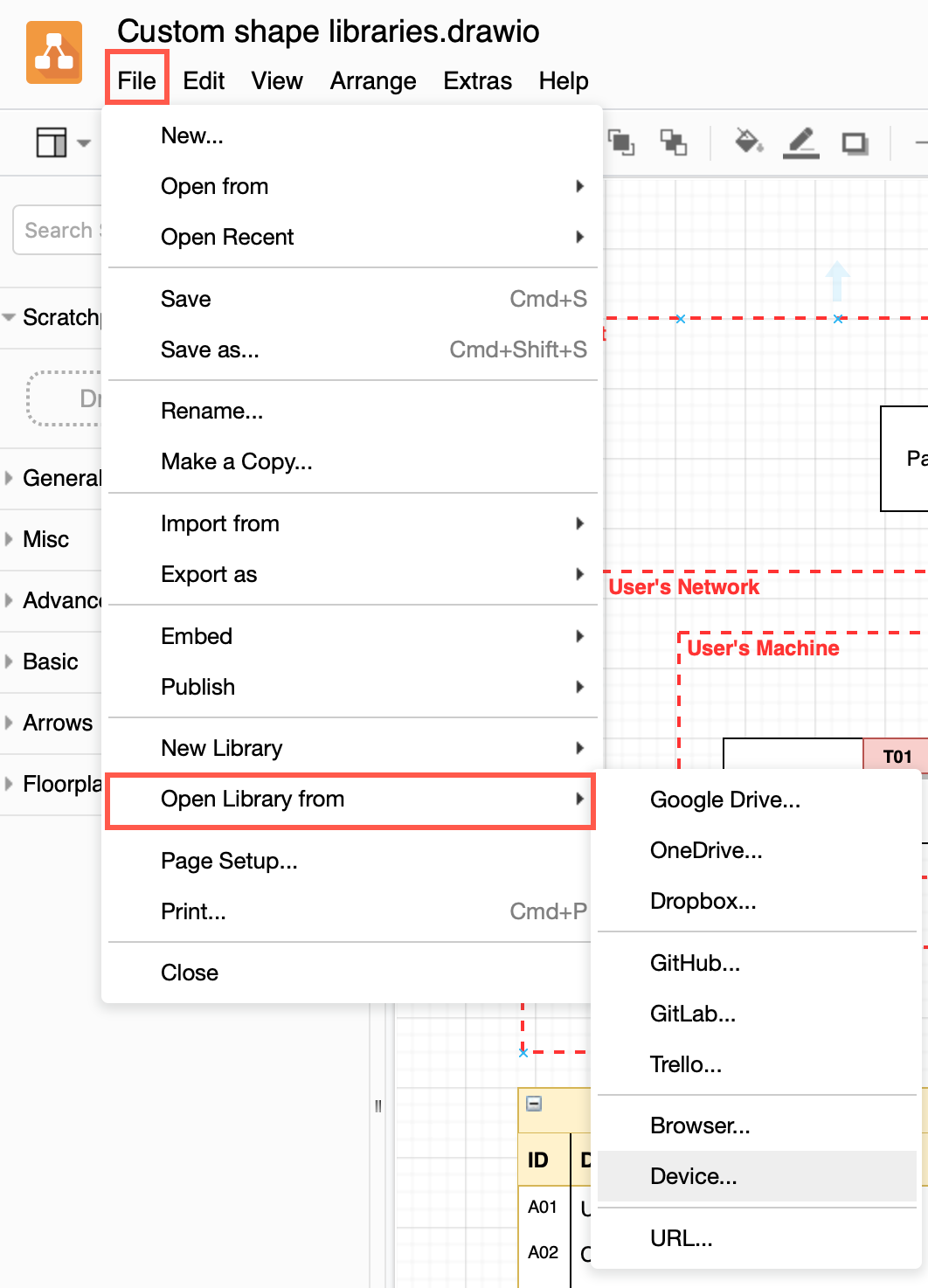Open the Extras menu
Image resolution: width=928 pixels, height=1288 pixels.
click(477, 80)
